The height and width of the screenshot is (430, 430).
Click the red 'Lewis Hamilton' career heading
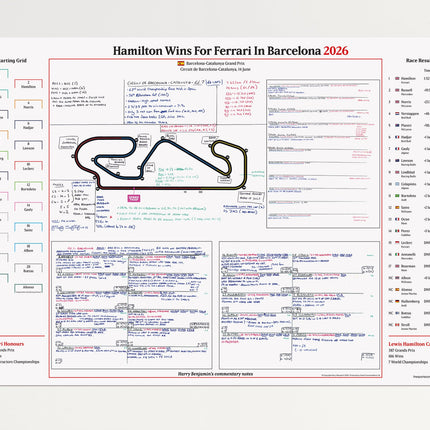[409, 344]
